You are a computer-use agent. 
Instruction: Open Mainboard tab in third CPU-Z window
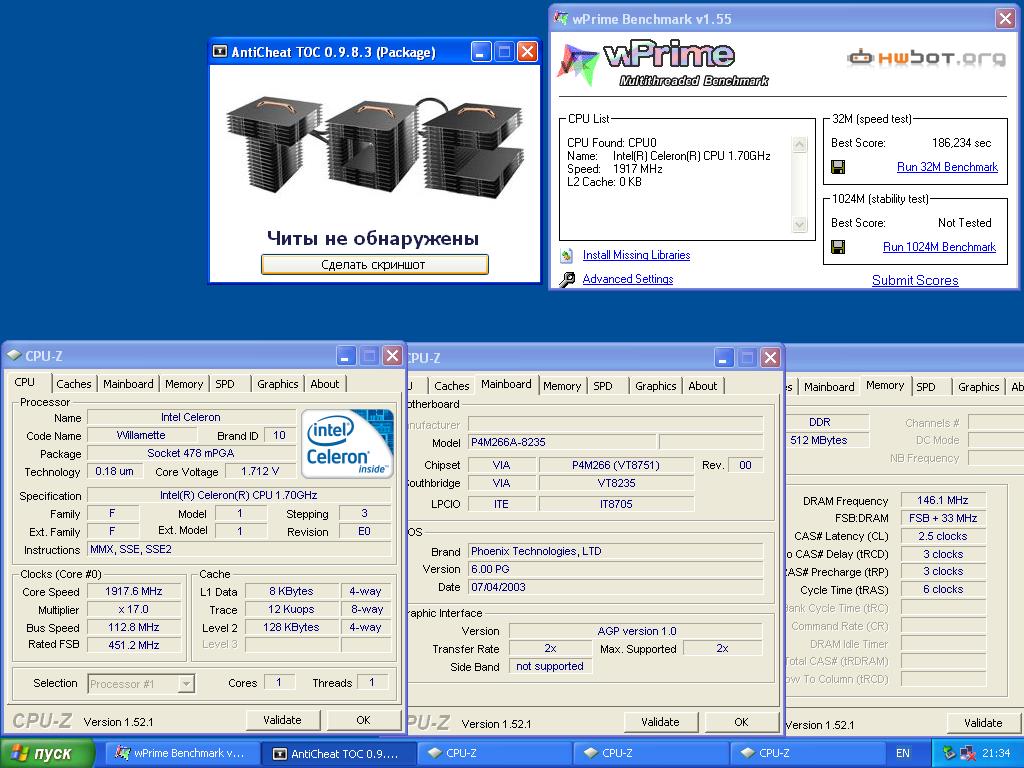coord(829,387)
